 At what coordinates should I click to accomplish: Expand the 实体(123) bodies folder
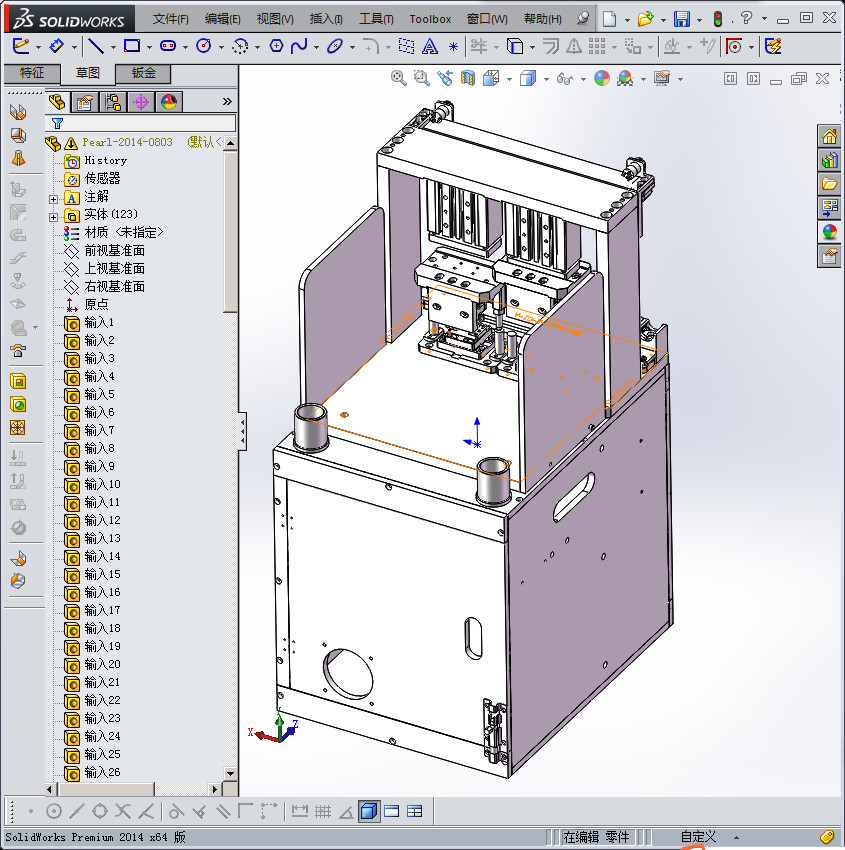[53, 217]
